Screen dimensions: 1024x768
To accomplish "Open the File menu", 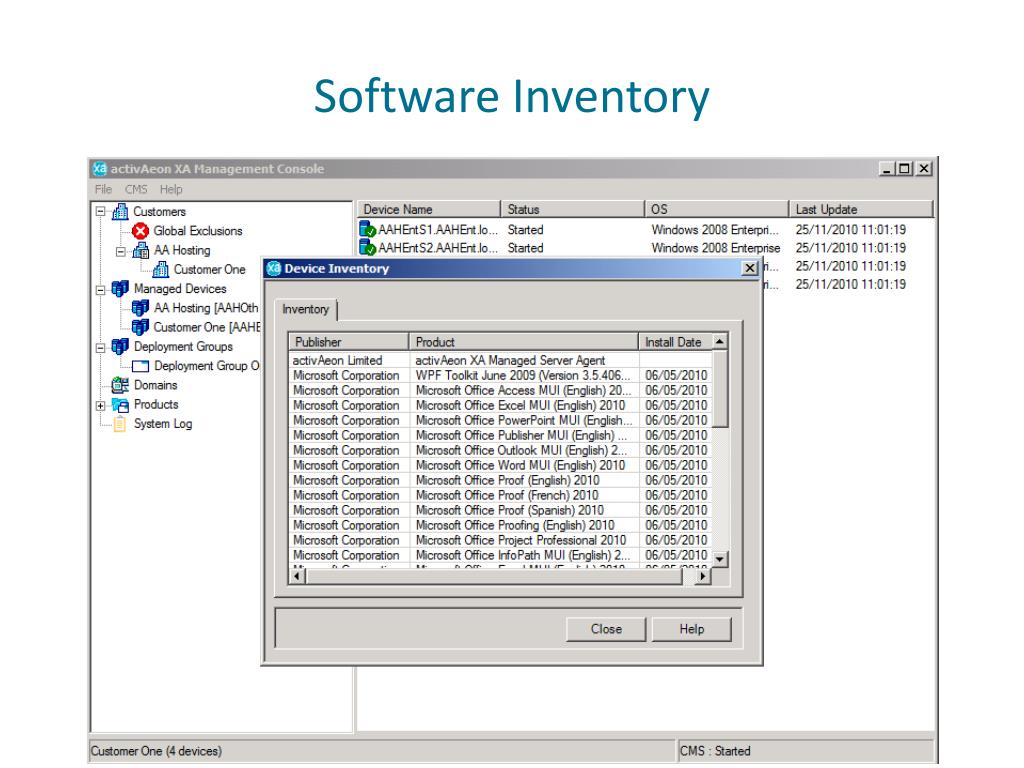I will 103,189.
